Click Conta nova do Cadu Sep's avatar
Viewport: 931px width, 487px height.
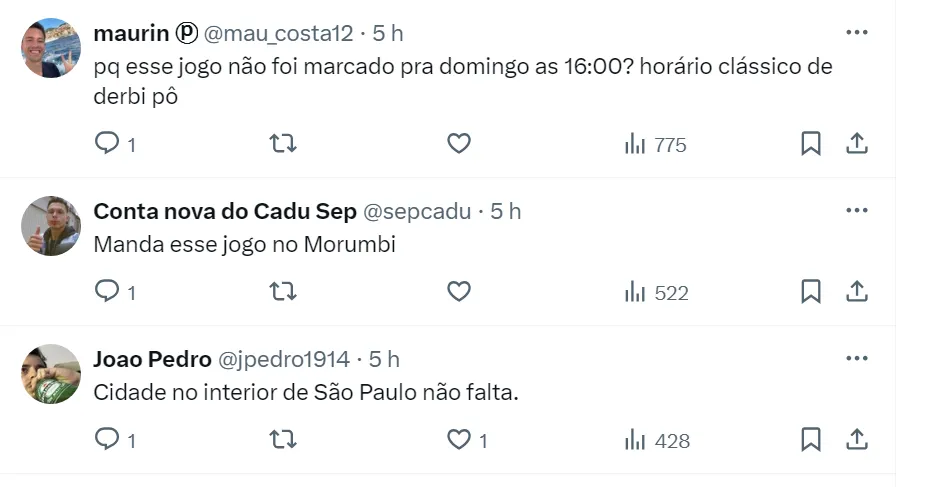click(x=51, y=226)
